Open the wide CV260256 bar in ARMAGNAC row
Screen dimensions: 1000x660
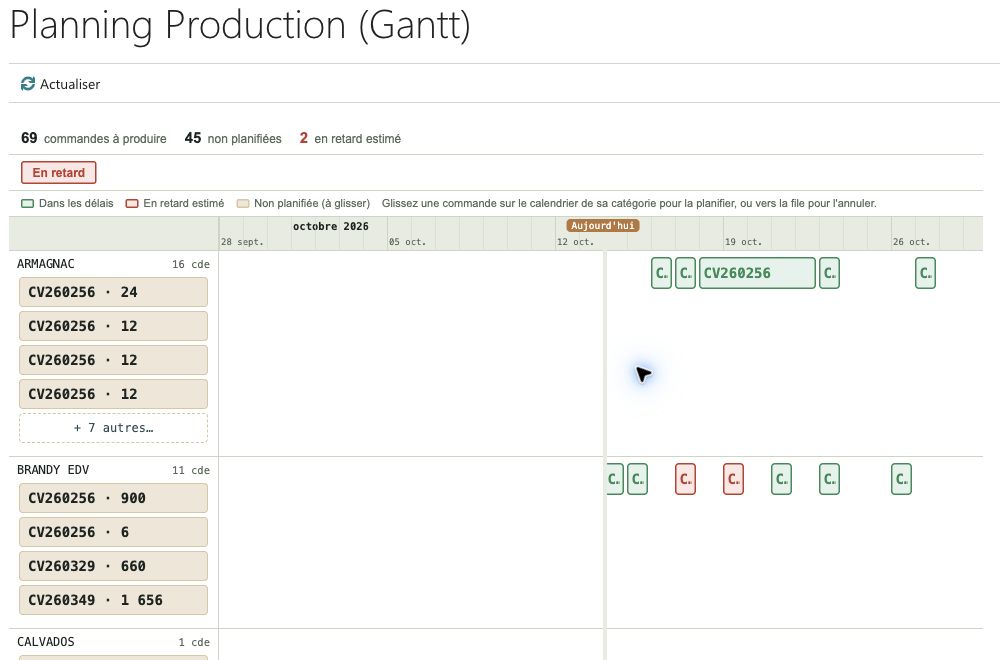tap(757, 273)
